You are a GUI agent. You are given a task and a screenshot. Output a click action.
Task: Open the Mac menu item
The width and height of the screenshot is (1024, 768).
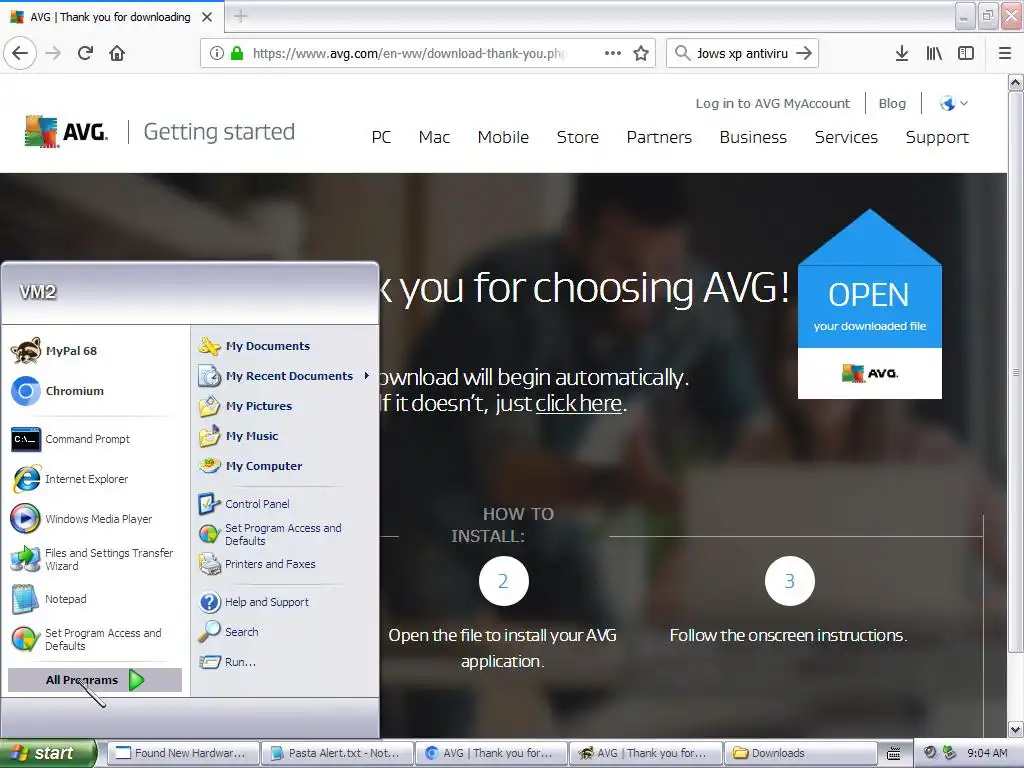(434, 137)
